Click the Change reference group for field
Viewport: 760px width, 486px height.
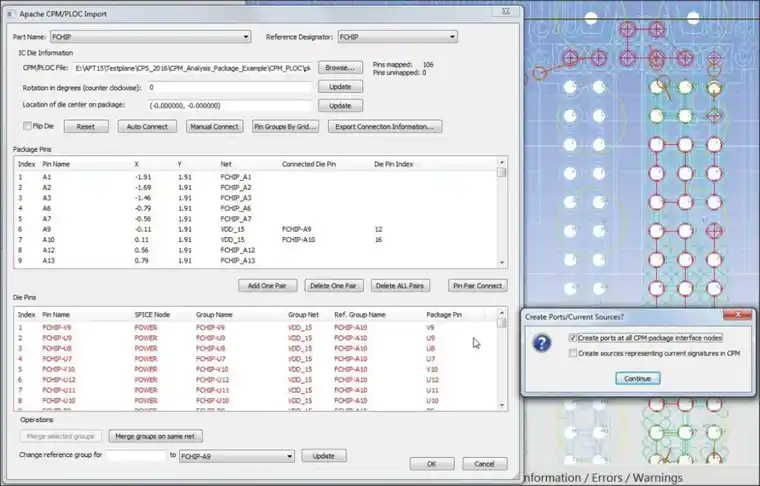[x=136, y=455]
